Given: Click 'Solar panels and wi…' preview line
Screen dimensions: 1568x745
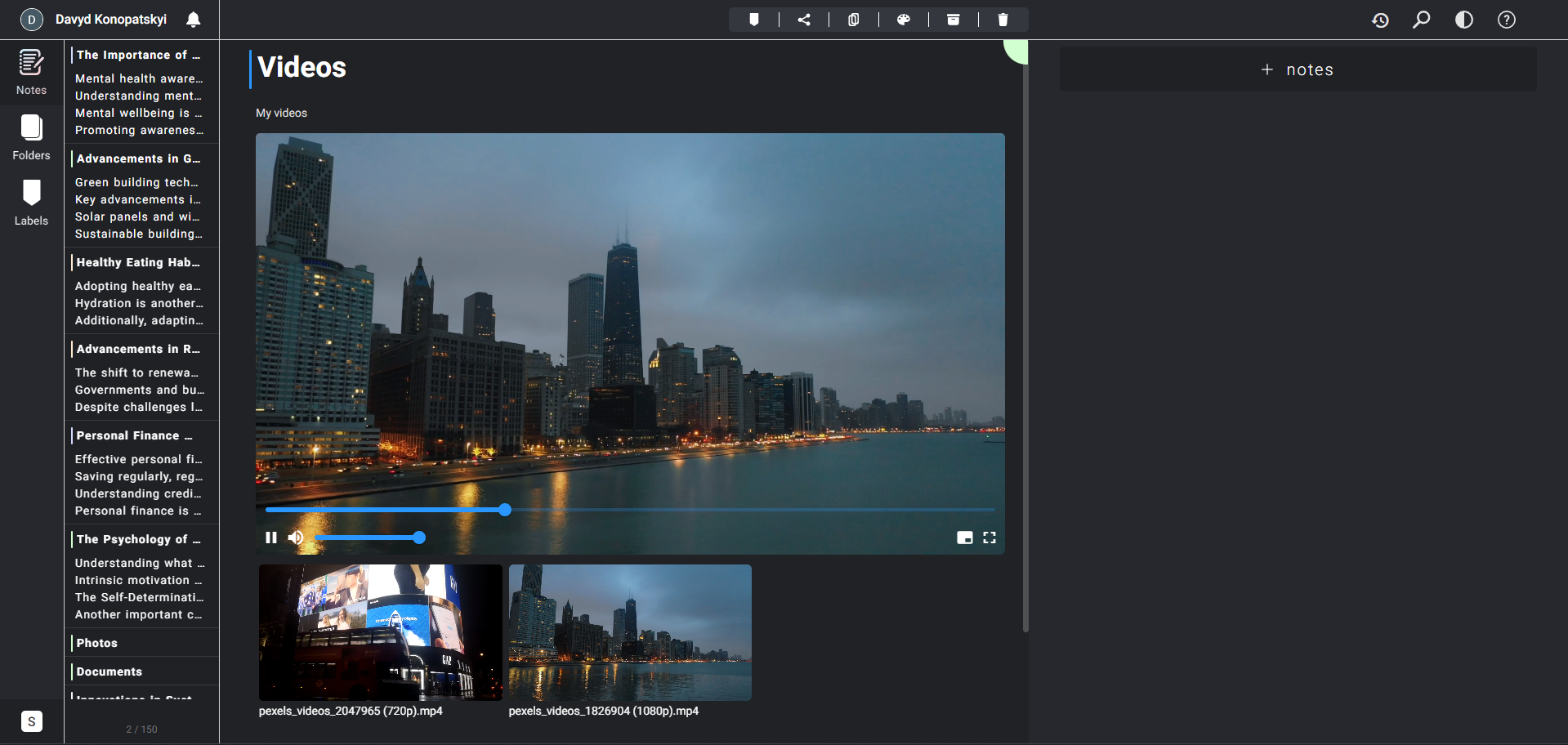Looking at the screenshot, I should 137,216.
